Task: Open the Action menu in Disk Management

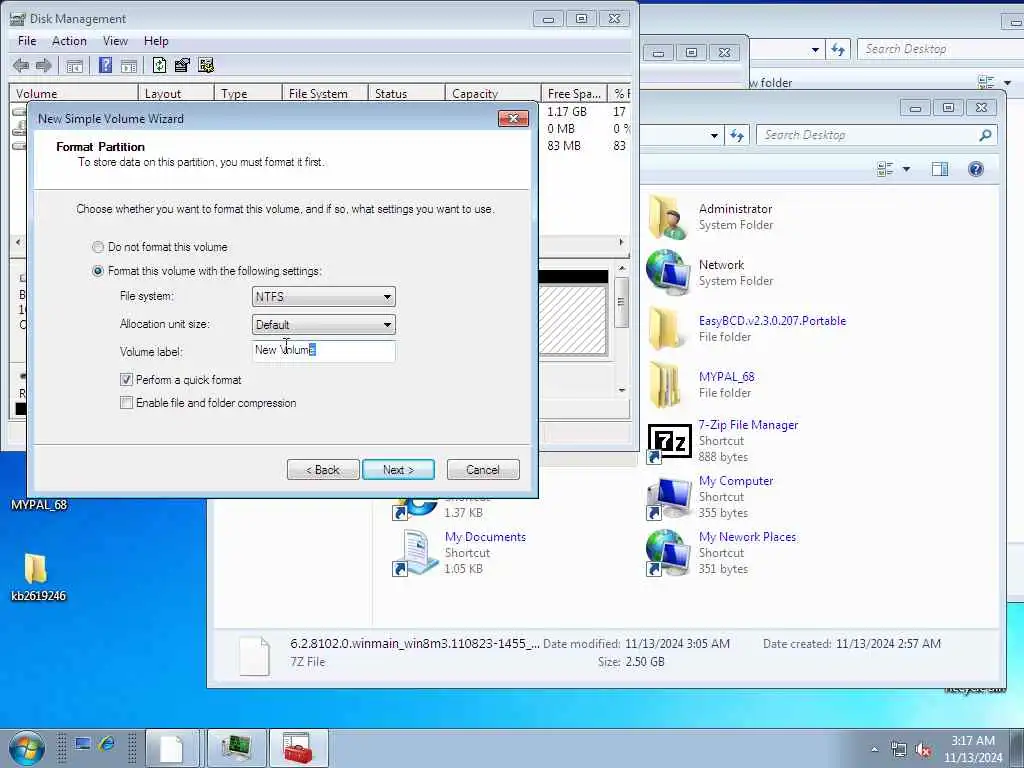Action: pos(69,41)
